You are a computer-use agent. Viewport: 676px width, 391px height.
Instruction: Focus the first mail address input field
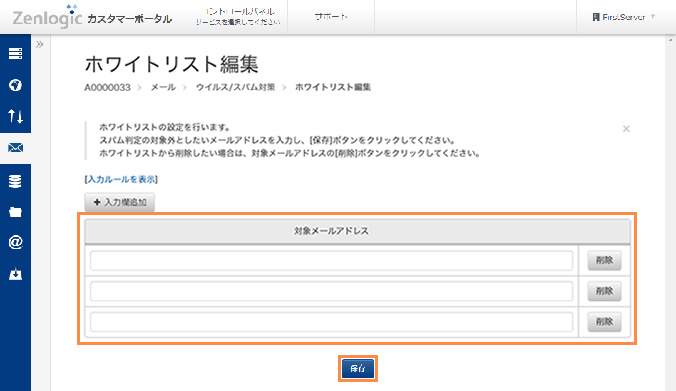click(332, 260)
